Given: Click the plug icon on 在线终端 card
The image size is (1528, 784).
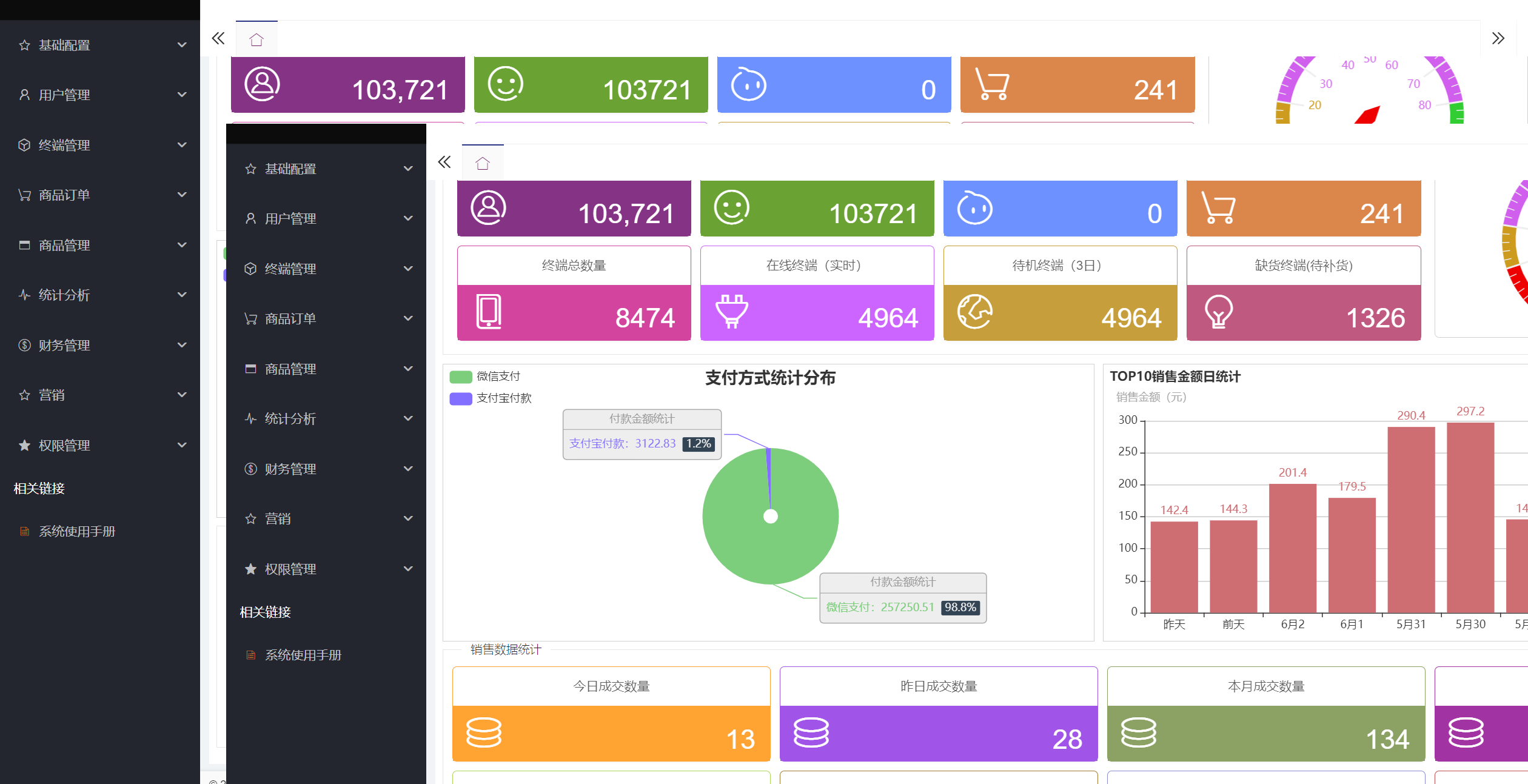Looking at the screenshot, I should click(x=732, y=312).
